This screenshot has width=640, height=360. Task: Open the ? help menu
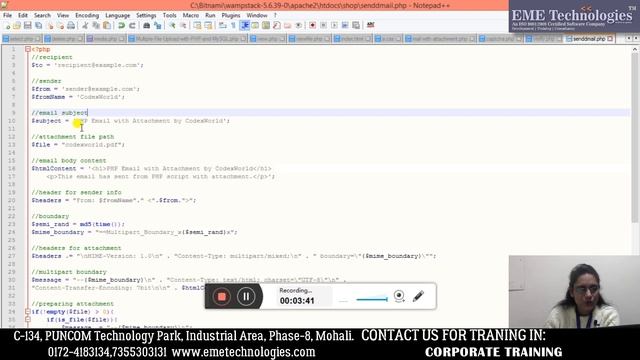coord(275,16)
